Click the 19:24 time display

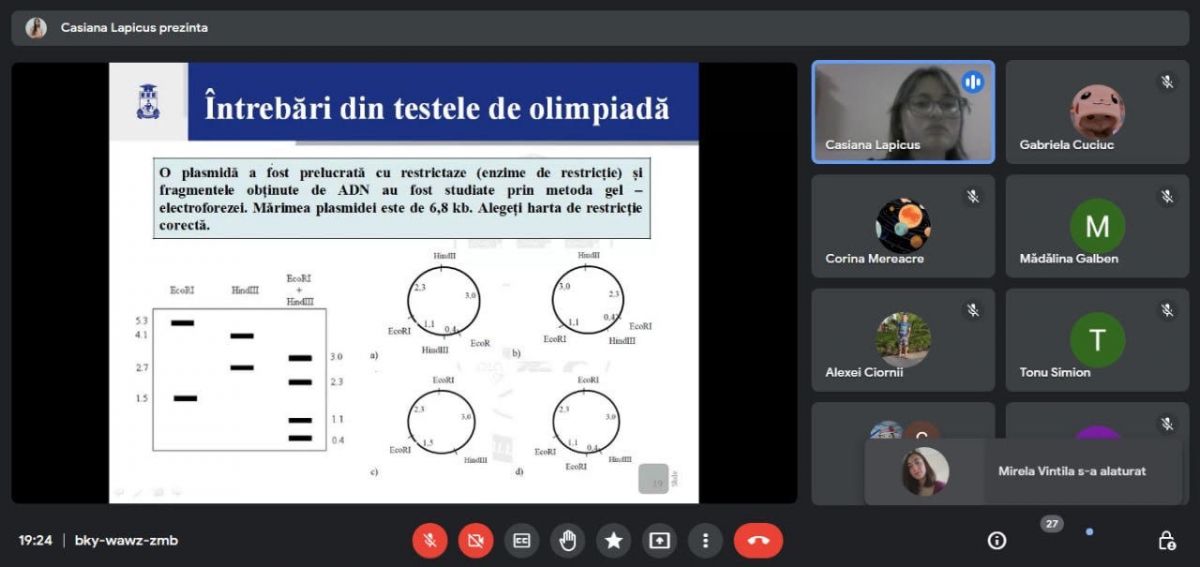point(35,541)
